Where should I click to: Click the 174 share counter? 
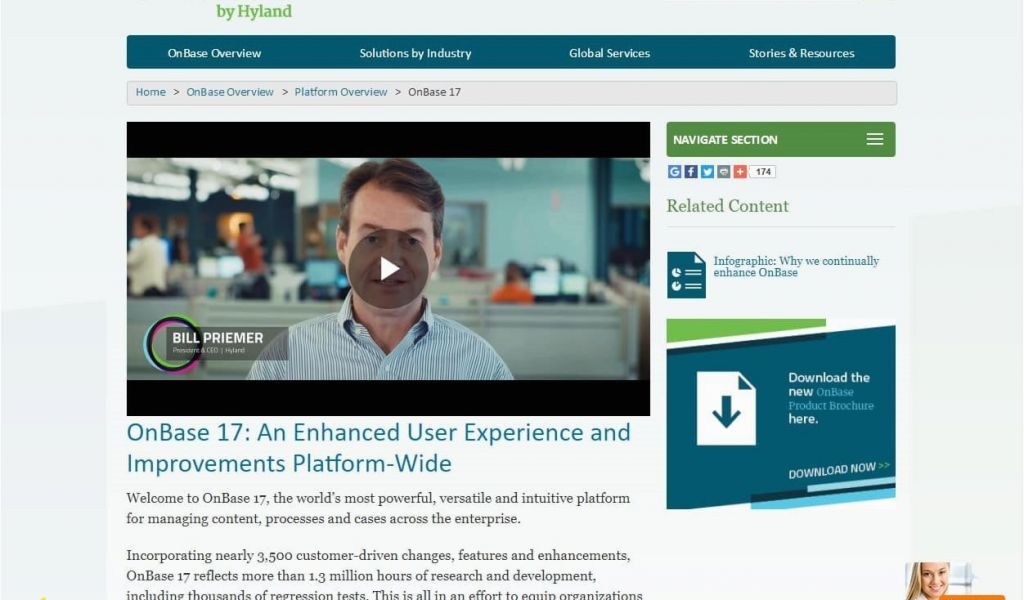pos(763,172)
